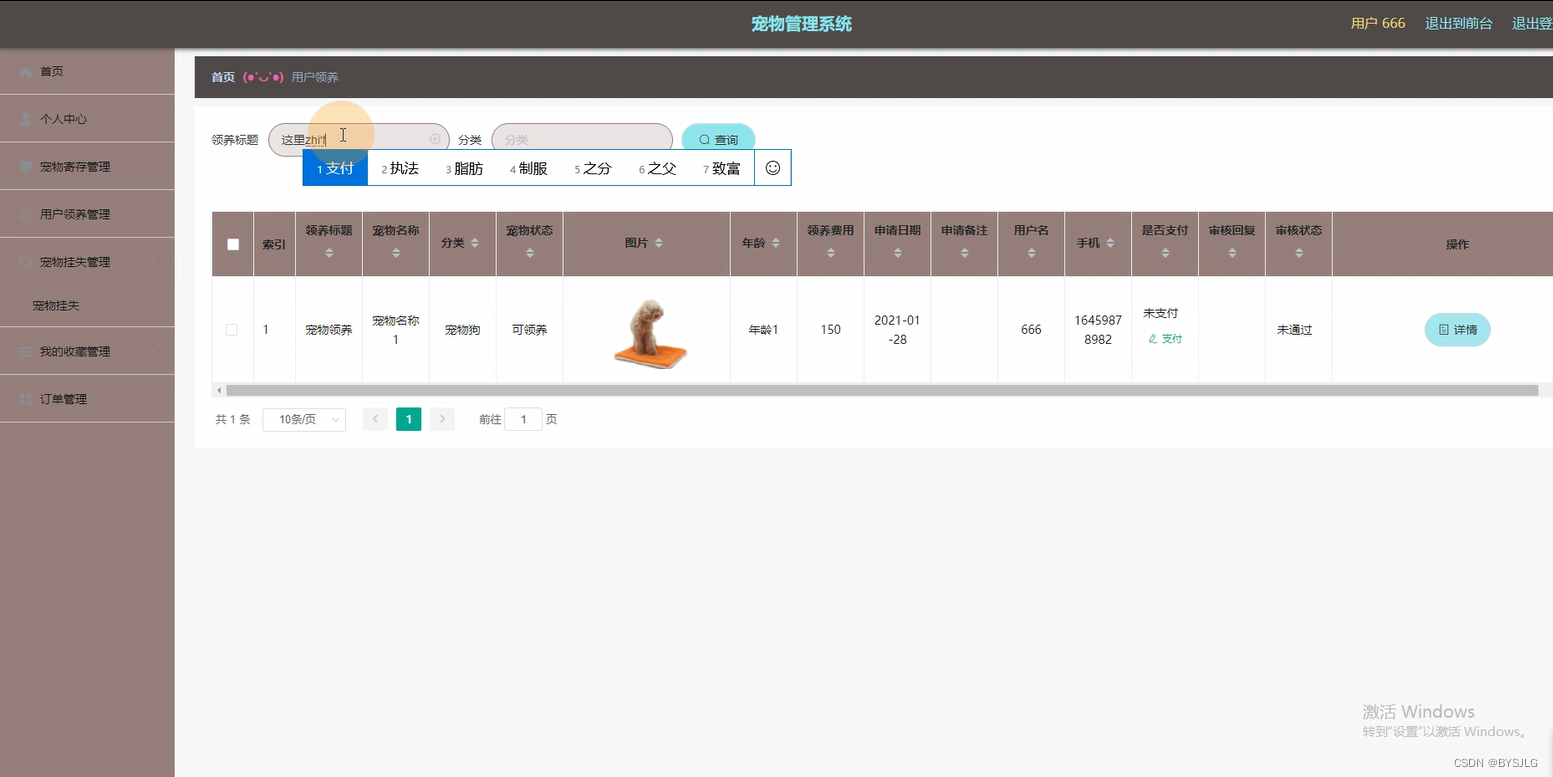Image resolution: width=1553 pixels, height=777 pixels.
Task: Go to the previous page arrow
Action: (375, 419)
